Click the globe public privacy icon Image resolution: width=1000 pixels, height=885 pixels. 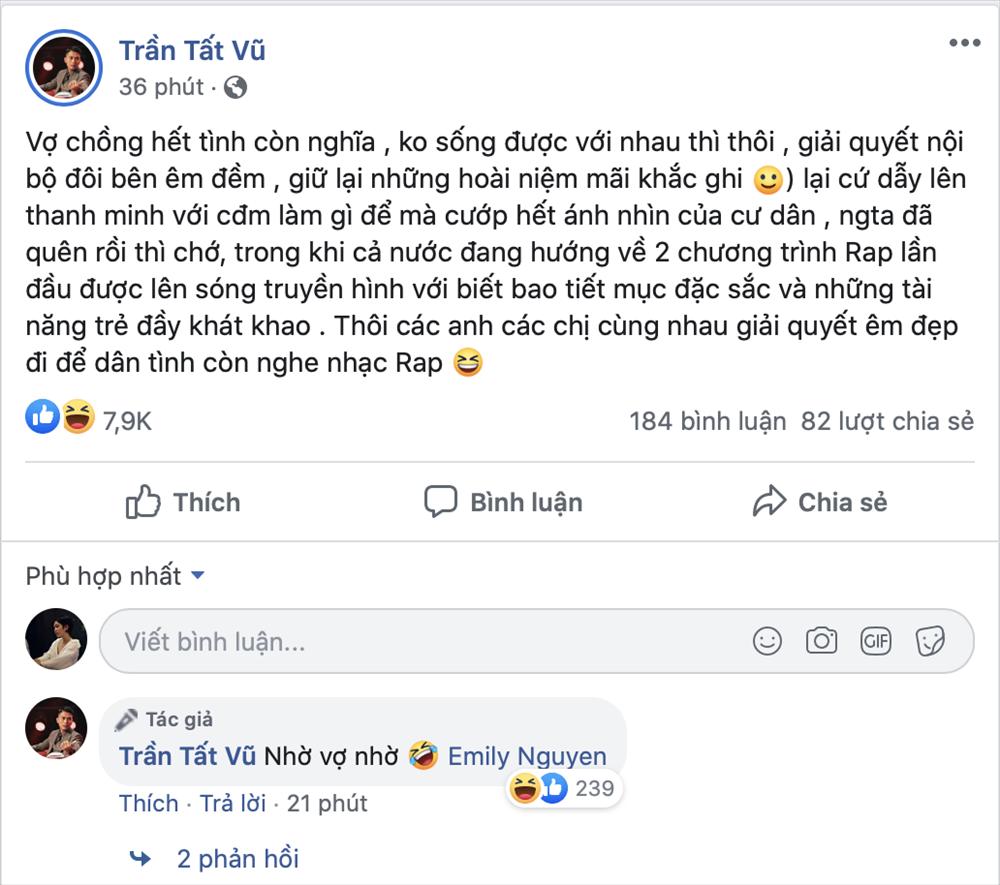coord(236,87)
